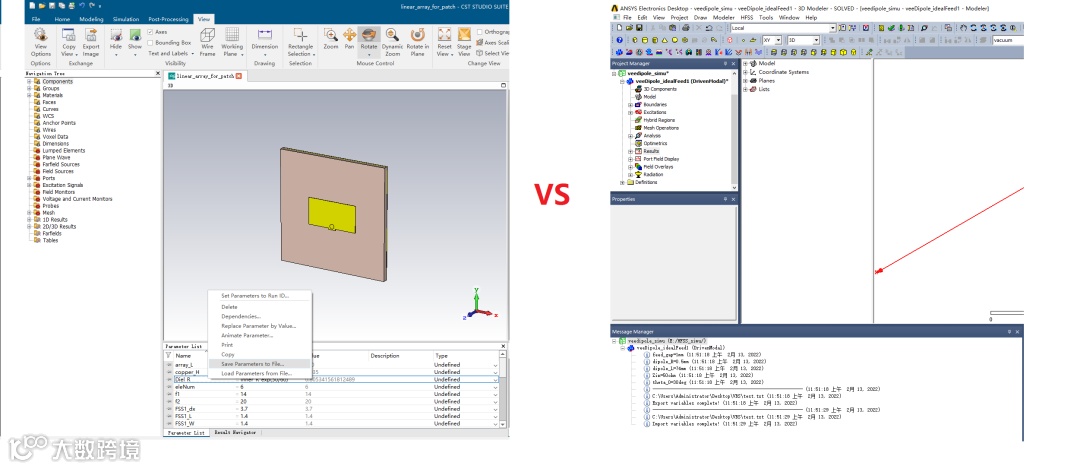Click the blue help icon in ANSYS toolbar
The width and height of the screenshot is (1080, 469).
(x=620, y=40)
